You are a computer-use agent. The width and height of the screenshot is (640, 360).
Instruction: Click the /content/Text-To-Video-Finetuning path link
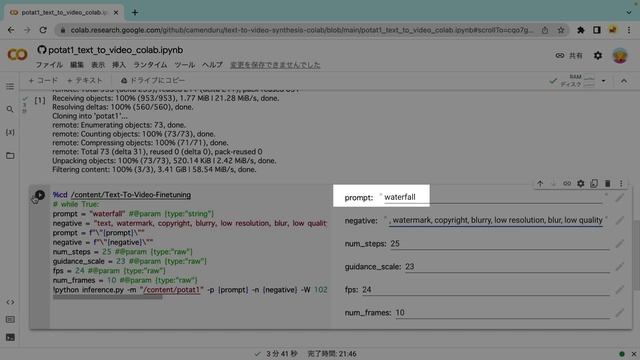coord(131,195)
